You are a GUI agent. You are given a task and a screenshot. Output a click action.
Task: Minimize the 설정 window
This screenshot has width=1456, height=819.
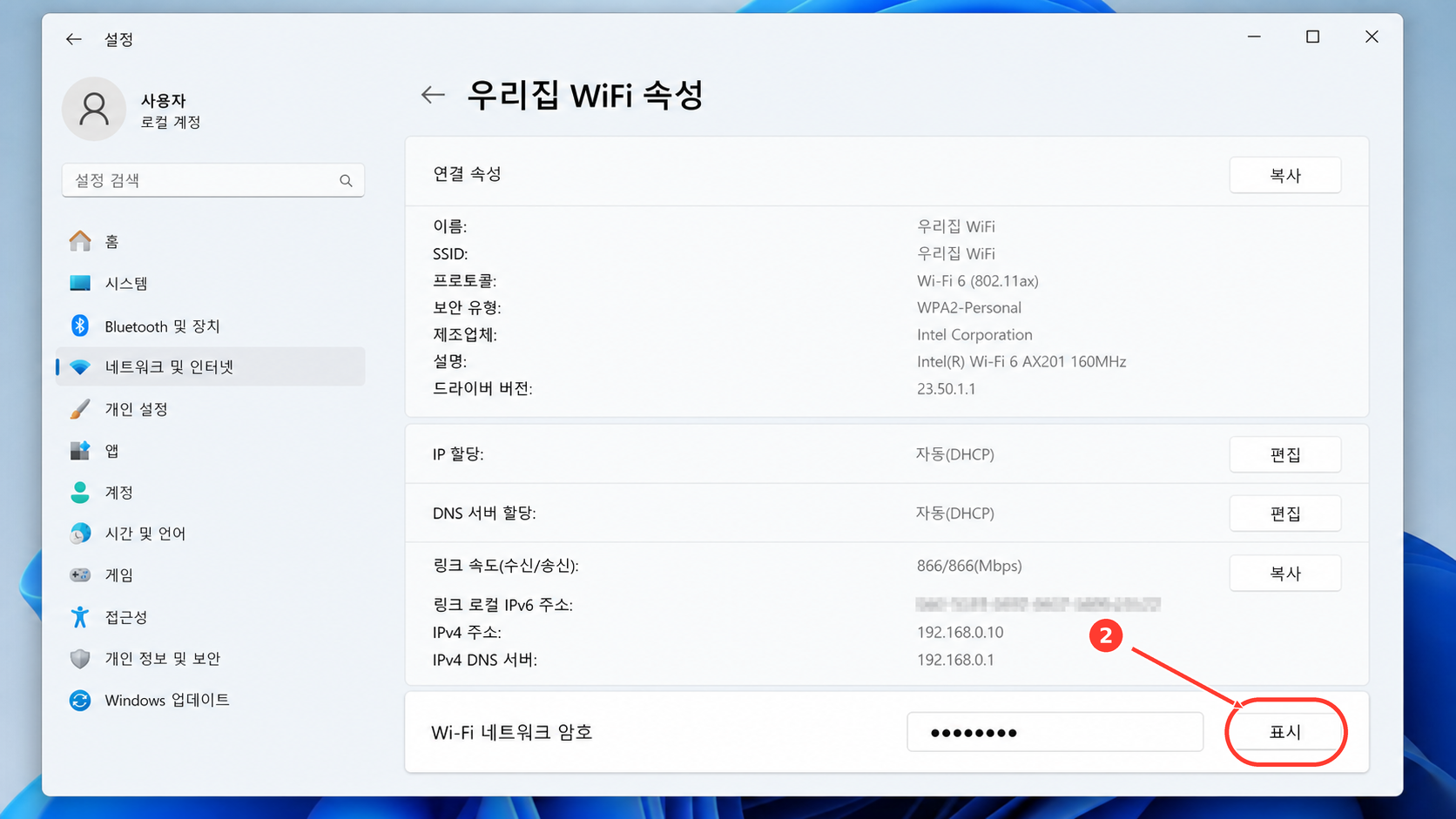point(1254,37)
